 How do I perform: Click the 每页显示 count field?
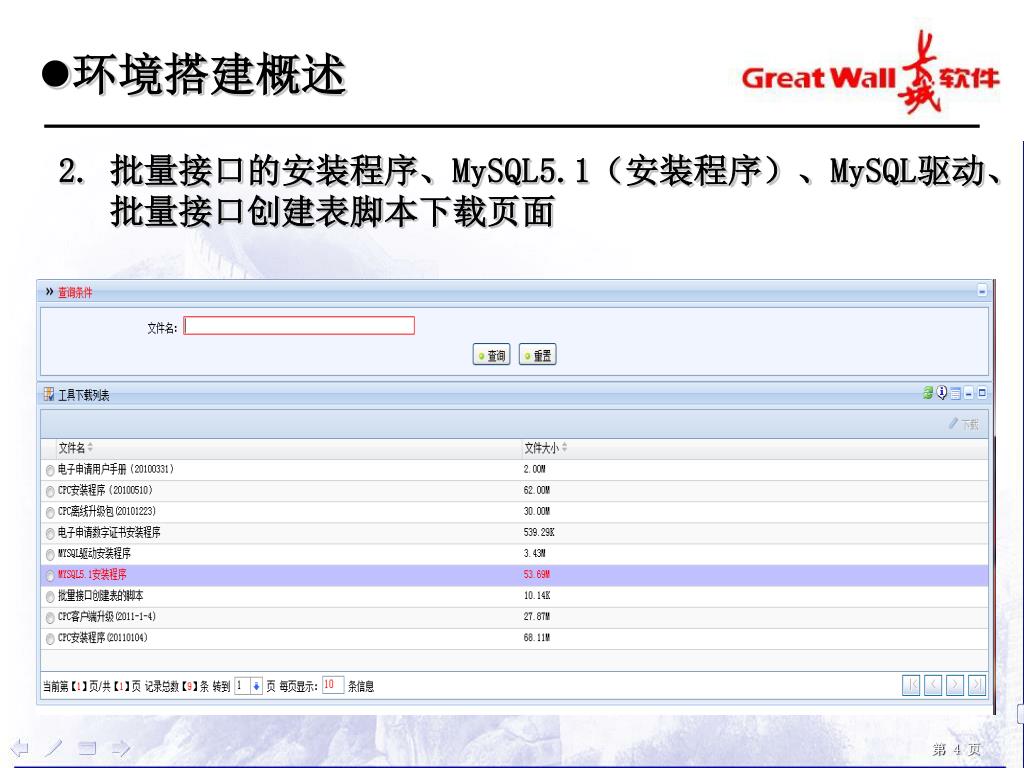tap(333, 685)
